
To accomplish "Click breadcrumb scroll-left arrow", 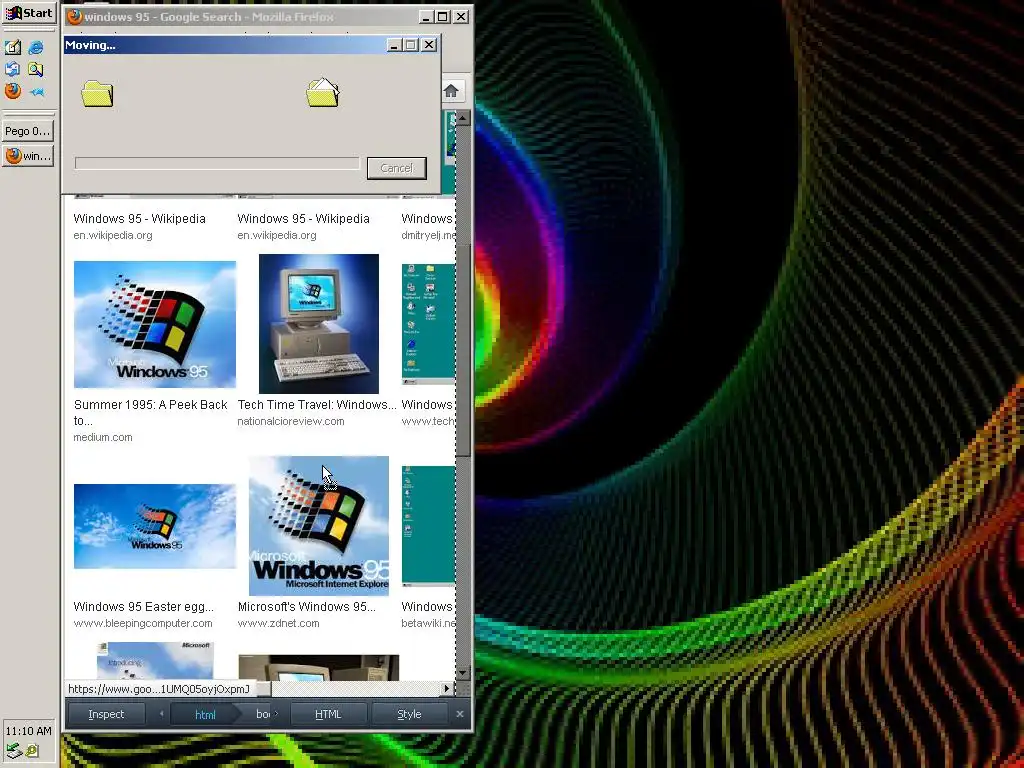I will pyautogui.click(x=161, y=714).
